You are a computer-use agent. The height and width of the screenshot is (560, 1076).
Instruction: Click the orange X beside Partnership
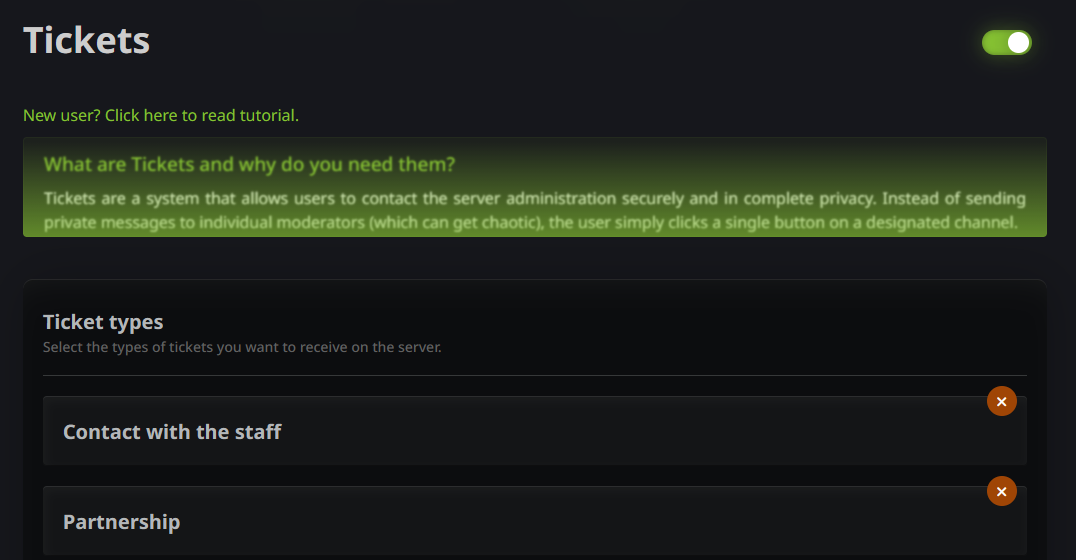pyautogui.click(x=1001, y=491)
